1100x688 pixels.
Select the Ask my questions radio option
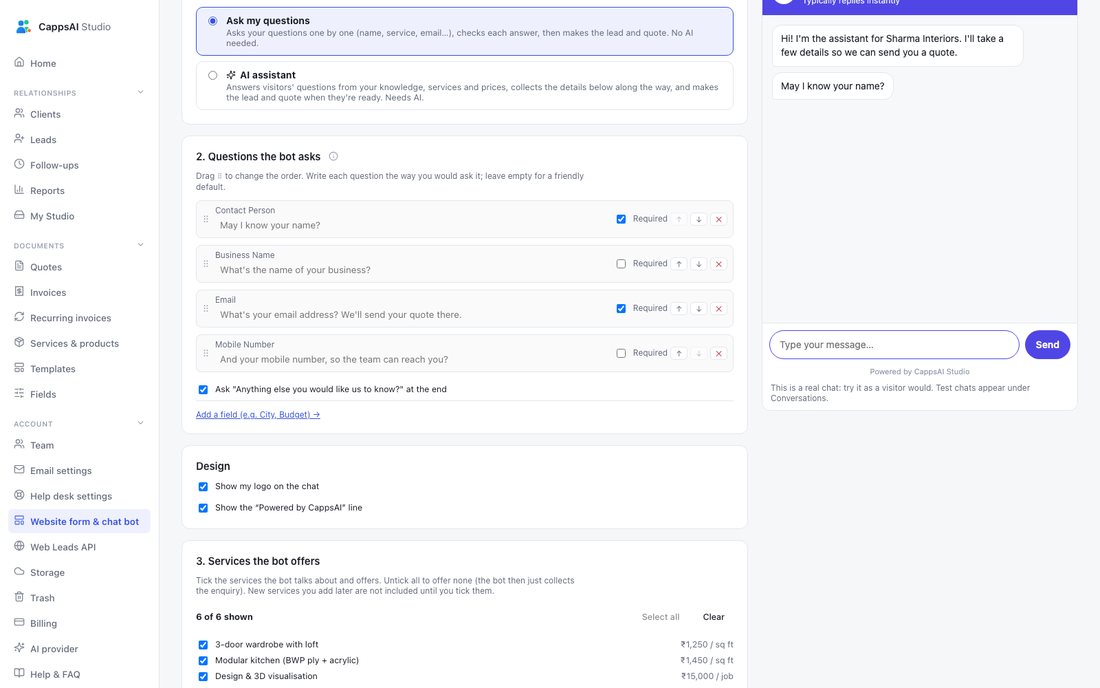(213, 21)
